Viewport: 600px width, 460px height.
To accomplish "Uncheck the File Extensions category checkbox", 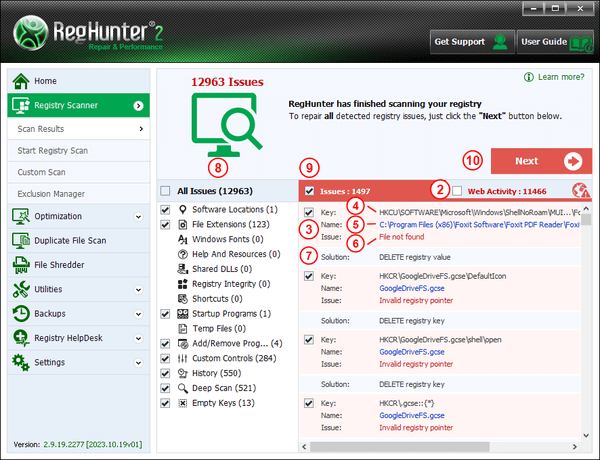I will point(166,225).
